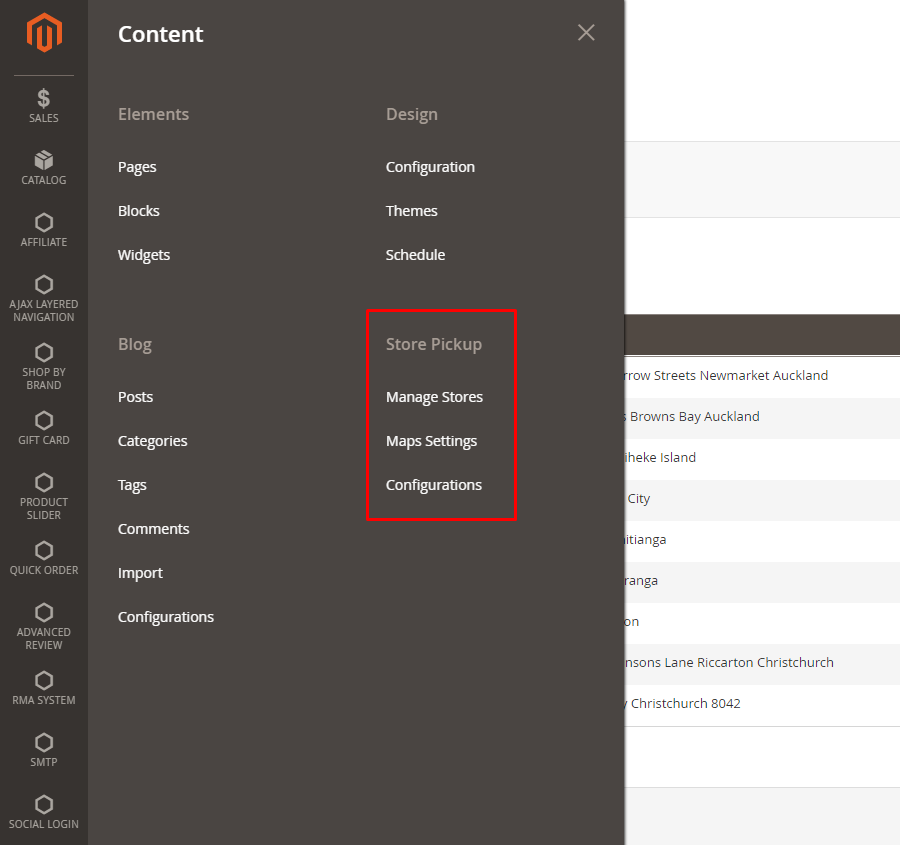Open the Quick Order sidebar icon
Viewport: 900px width, 845px height.
(44, 557)
